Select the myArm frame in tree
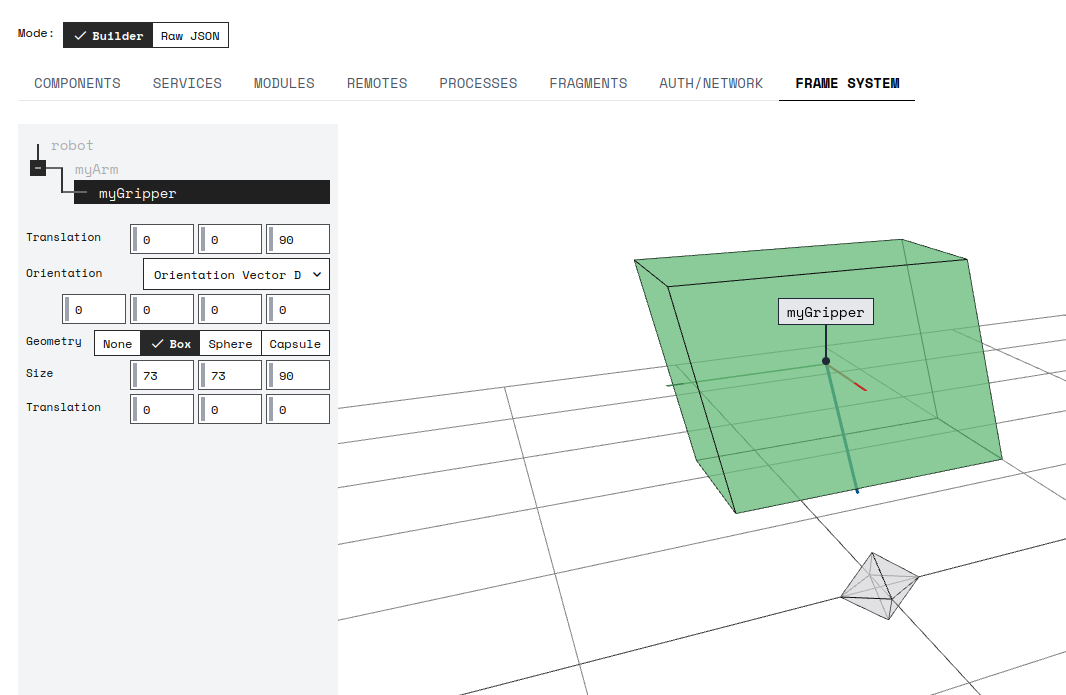 point(96,170)
